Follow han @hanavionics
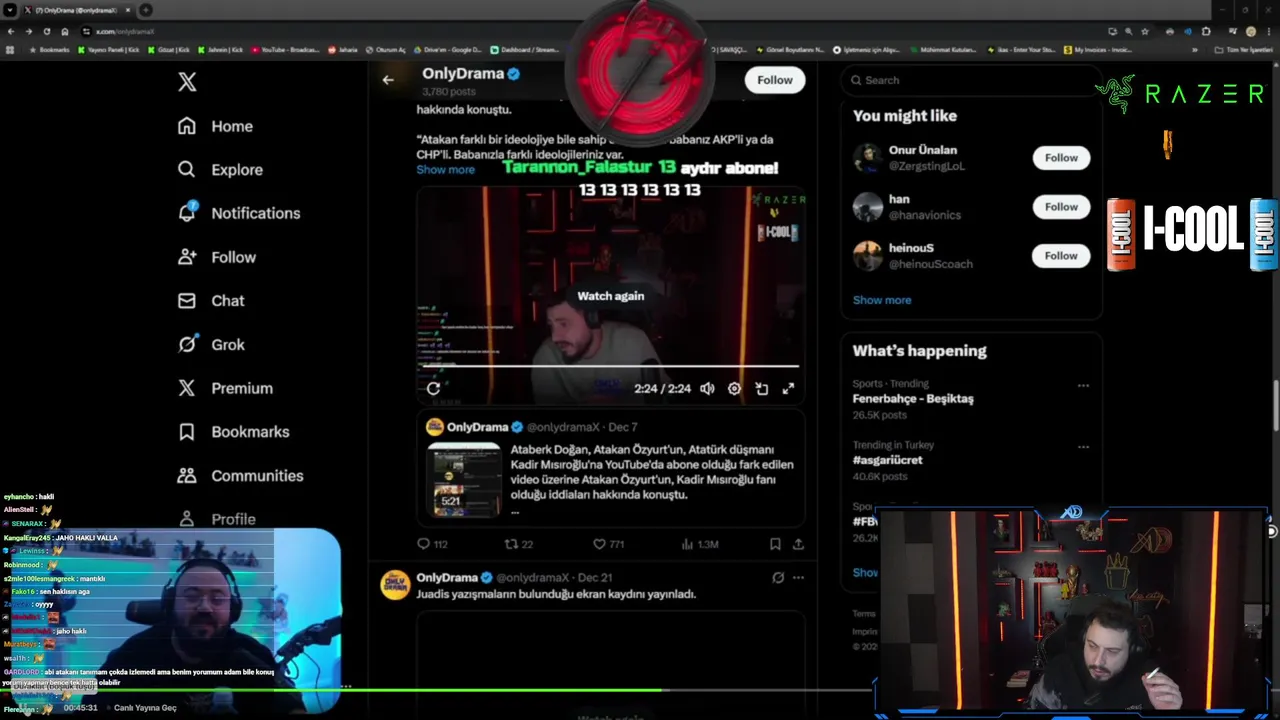Image resolution: width=1280 pixels, height=720 pixels. 1061,207
